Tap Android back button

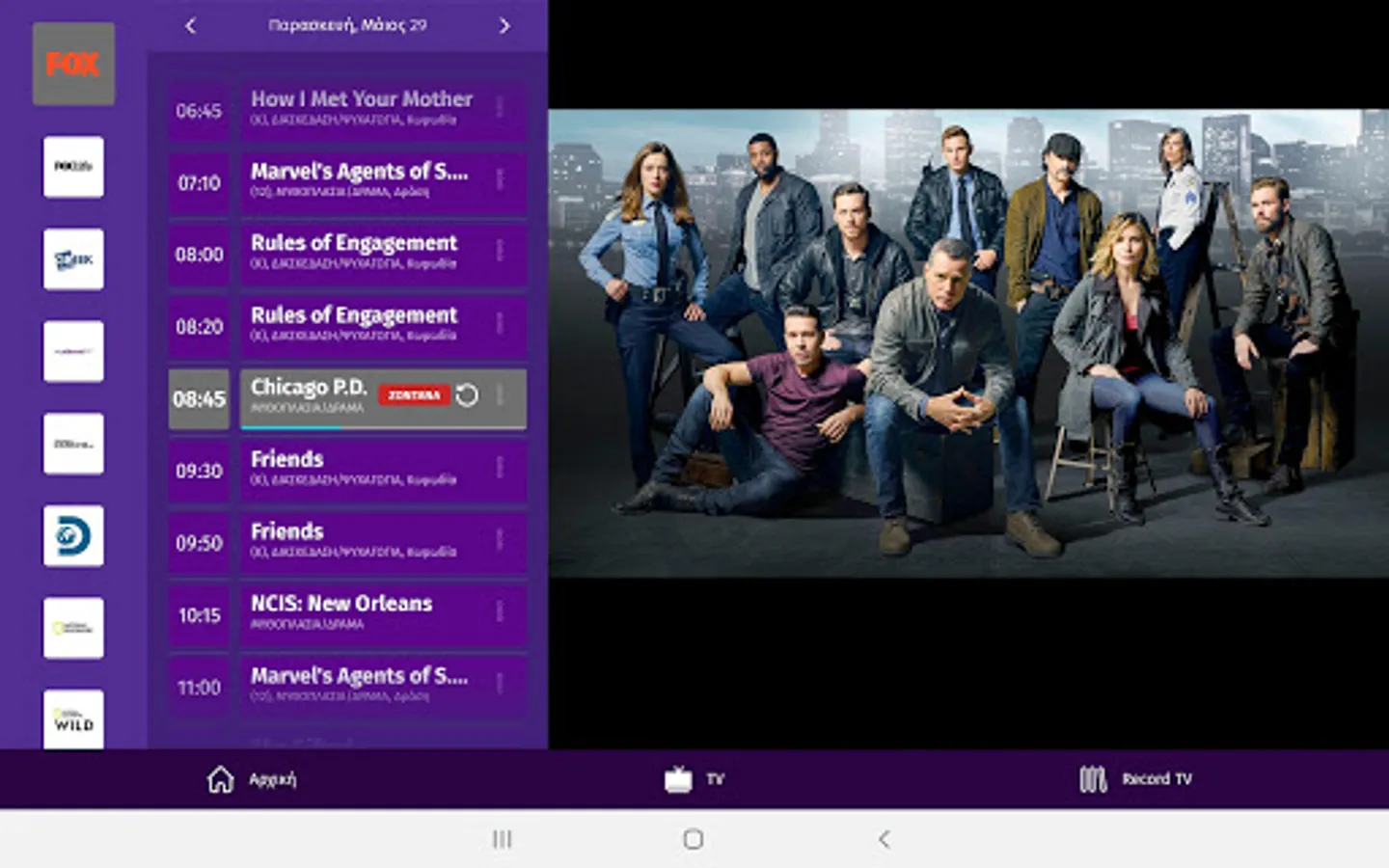[x=884, y=839]
